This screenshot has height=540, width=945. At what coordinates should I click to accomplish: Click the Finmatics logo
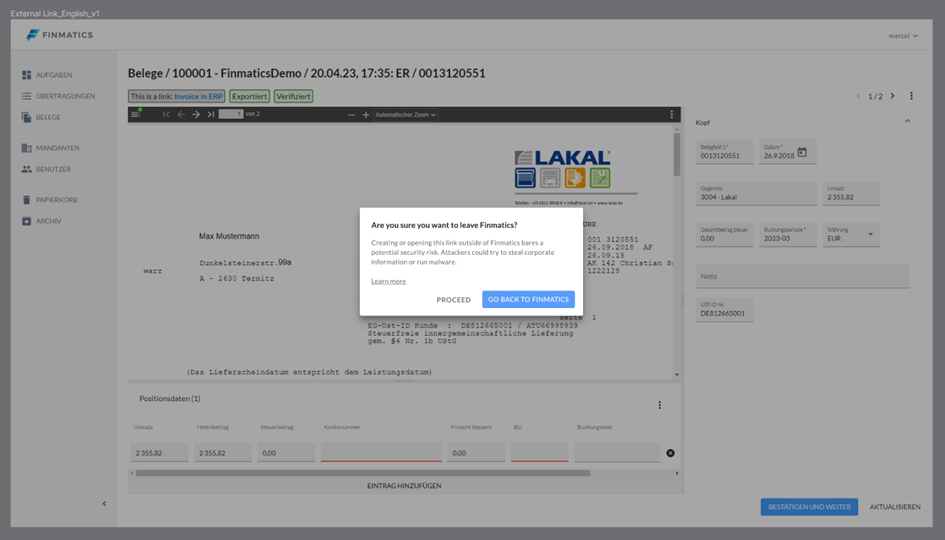tap(60, 35)
